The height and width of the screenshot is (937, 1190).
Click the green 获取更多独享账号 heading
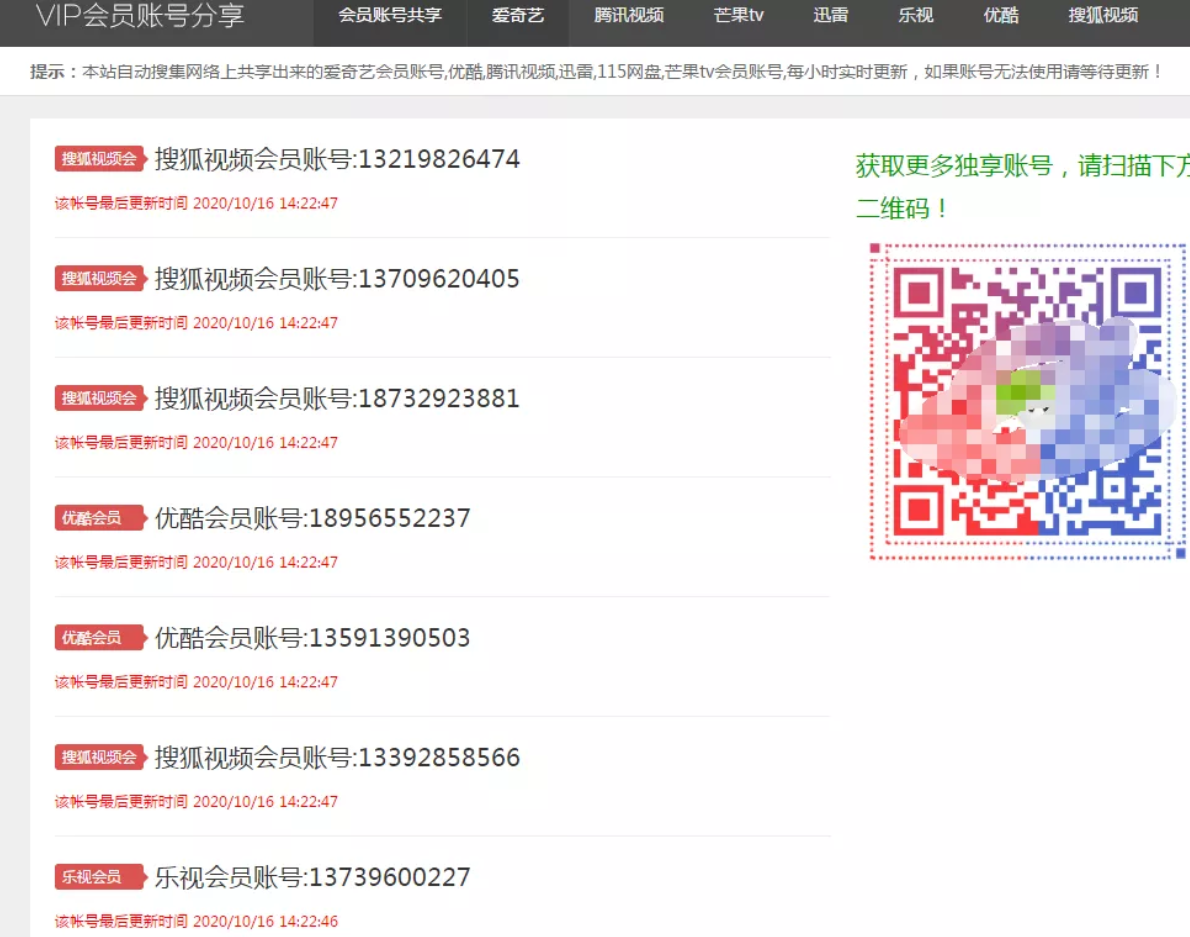tap(1022, 187)
